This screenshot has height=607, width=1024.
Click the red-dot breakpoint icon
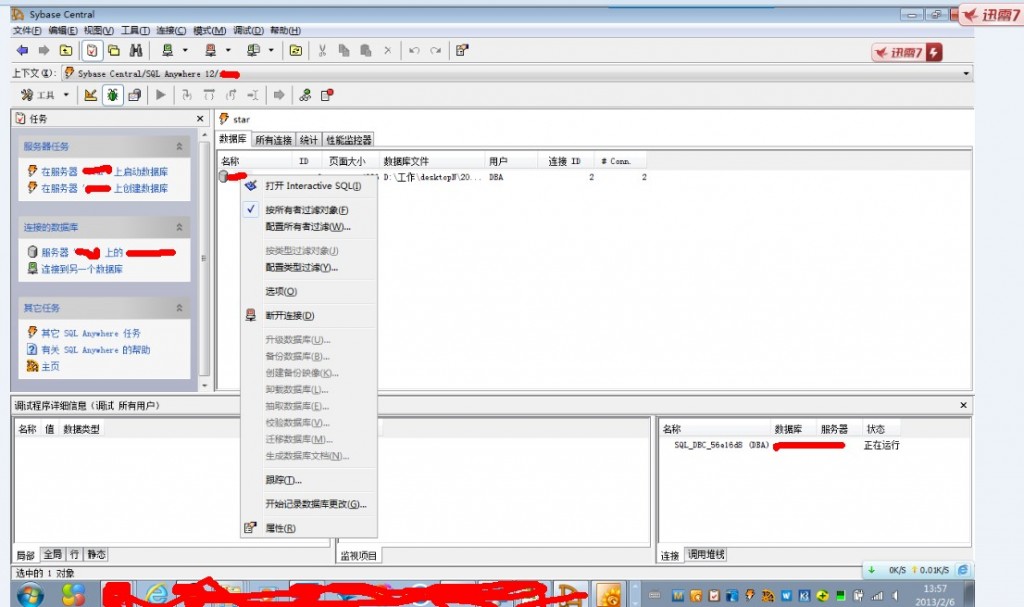click(327, 95)
